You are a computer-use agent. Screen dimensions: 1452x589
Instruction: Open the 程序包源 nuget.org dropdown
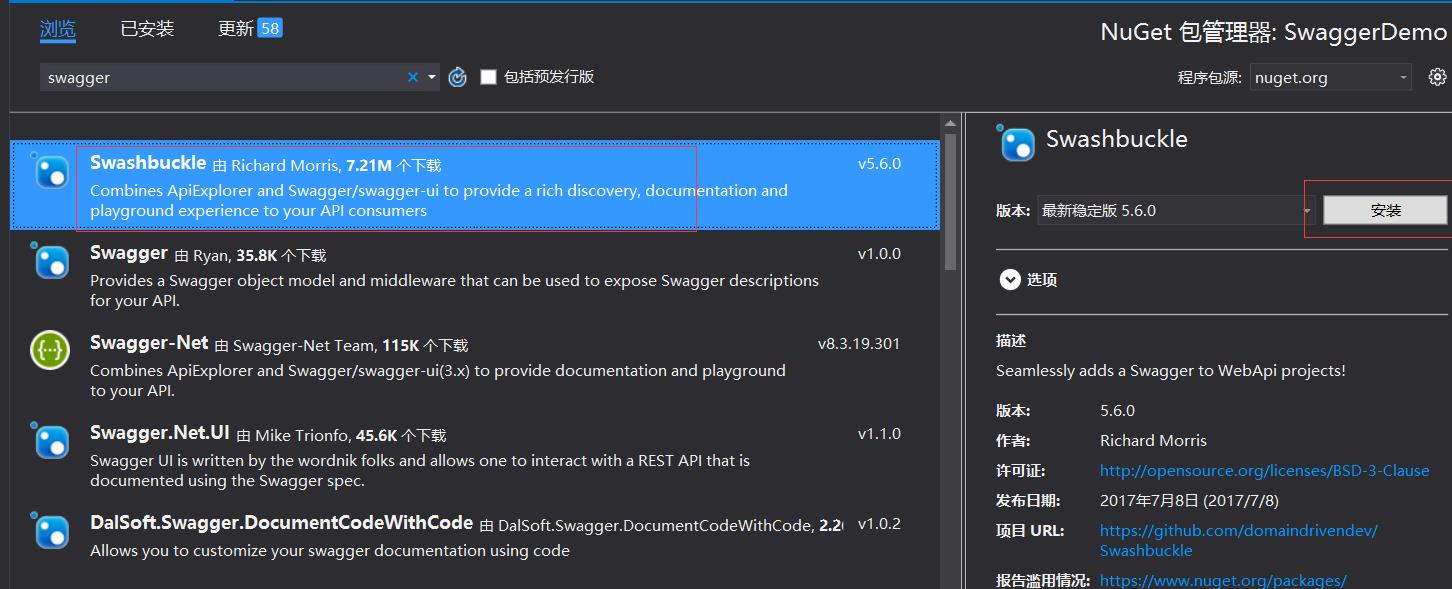[x=1330, y=77]
